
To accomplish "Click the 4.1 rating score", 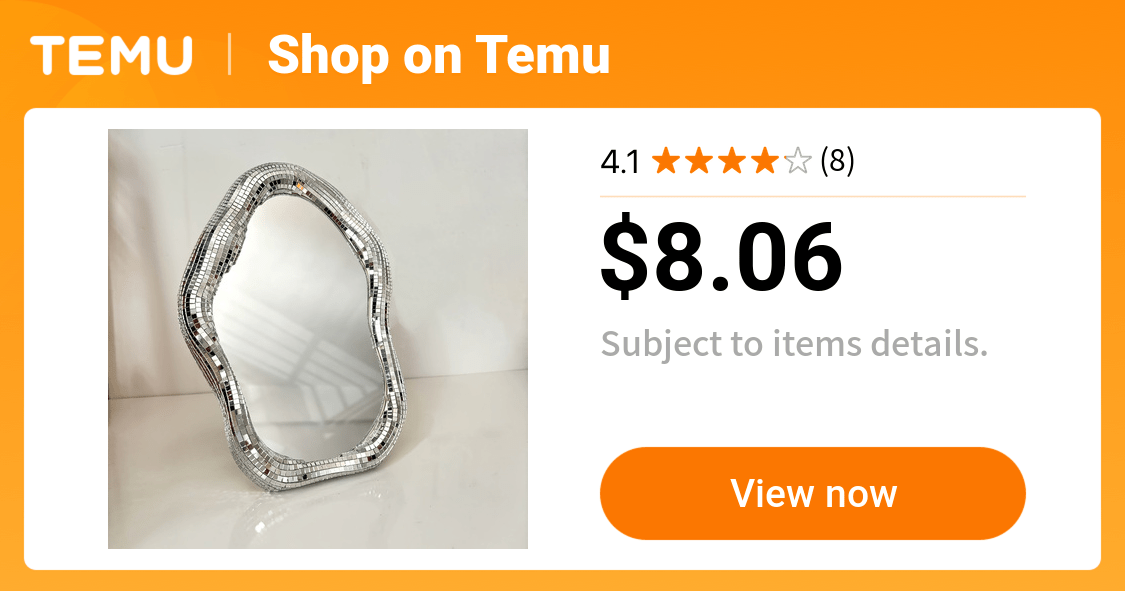I will (x=620, y=162).
